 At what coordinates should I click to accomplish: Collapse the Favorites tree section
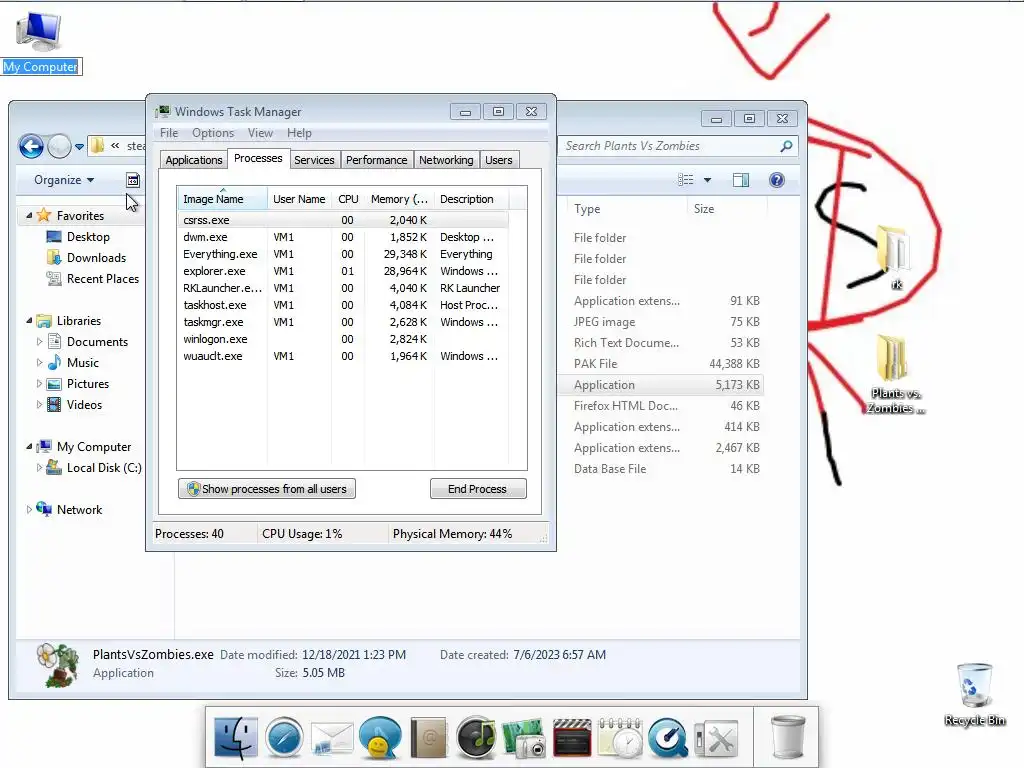[29, 215]
